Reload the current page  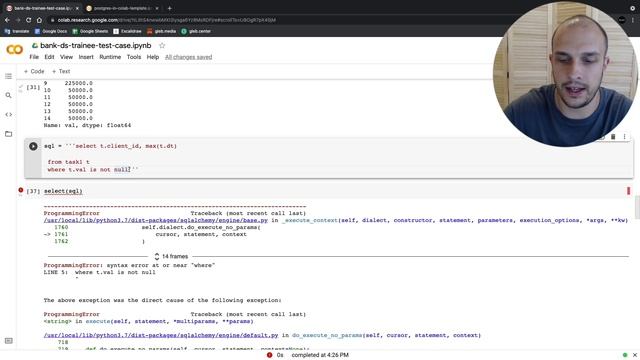29,20
